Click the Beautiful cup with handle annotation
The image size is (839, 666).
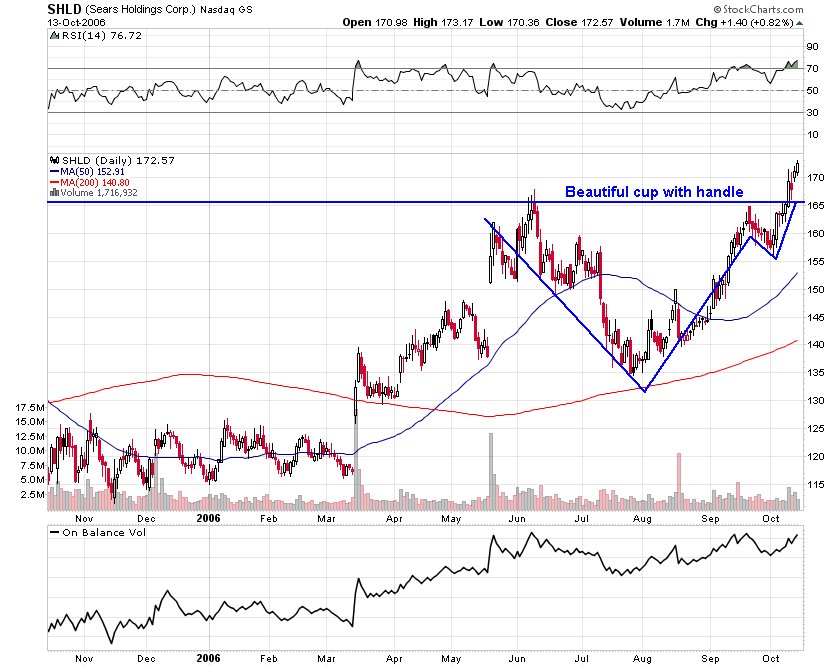(654, 192)
